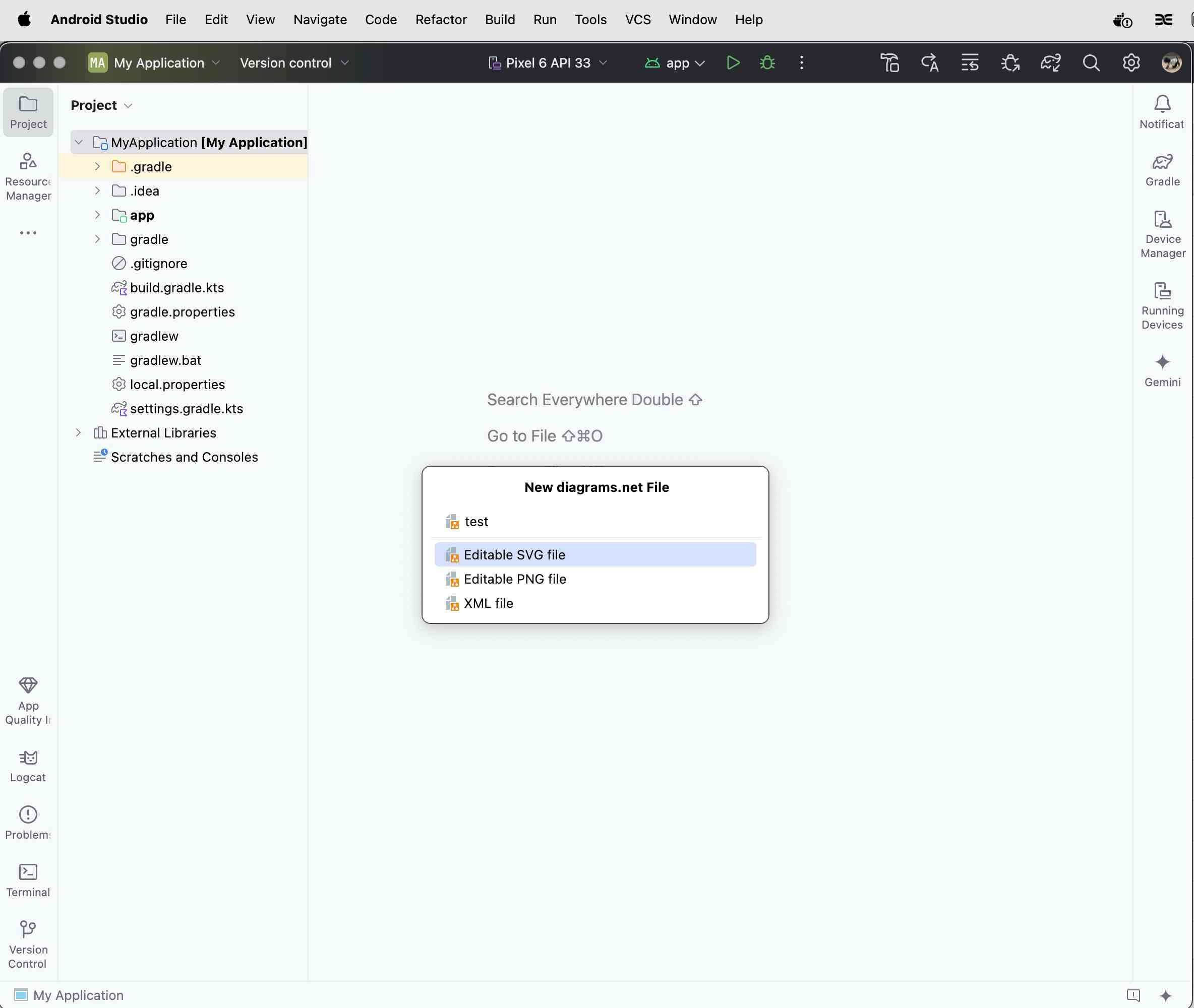The height and width of the screenshot is (1008, 1194).
Task: Open Logcat tool window
Action: [x=28, y=766]
